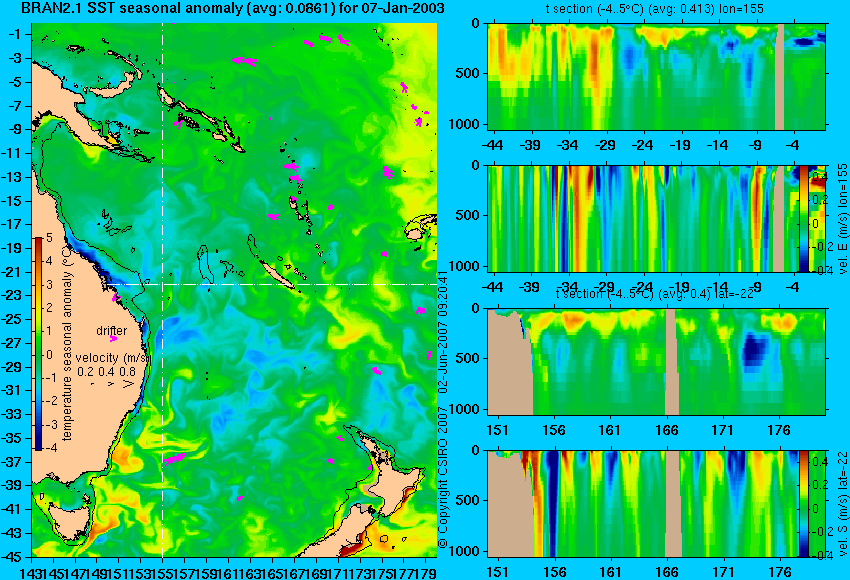
Task: Select the 't section lon=155' panel title
Action: coord(655,9)
